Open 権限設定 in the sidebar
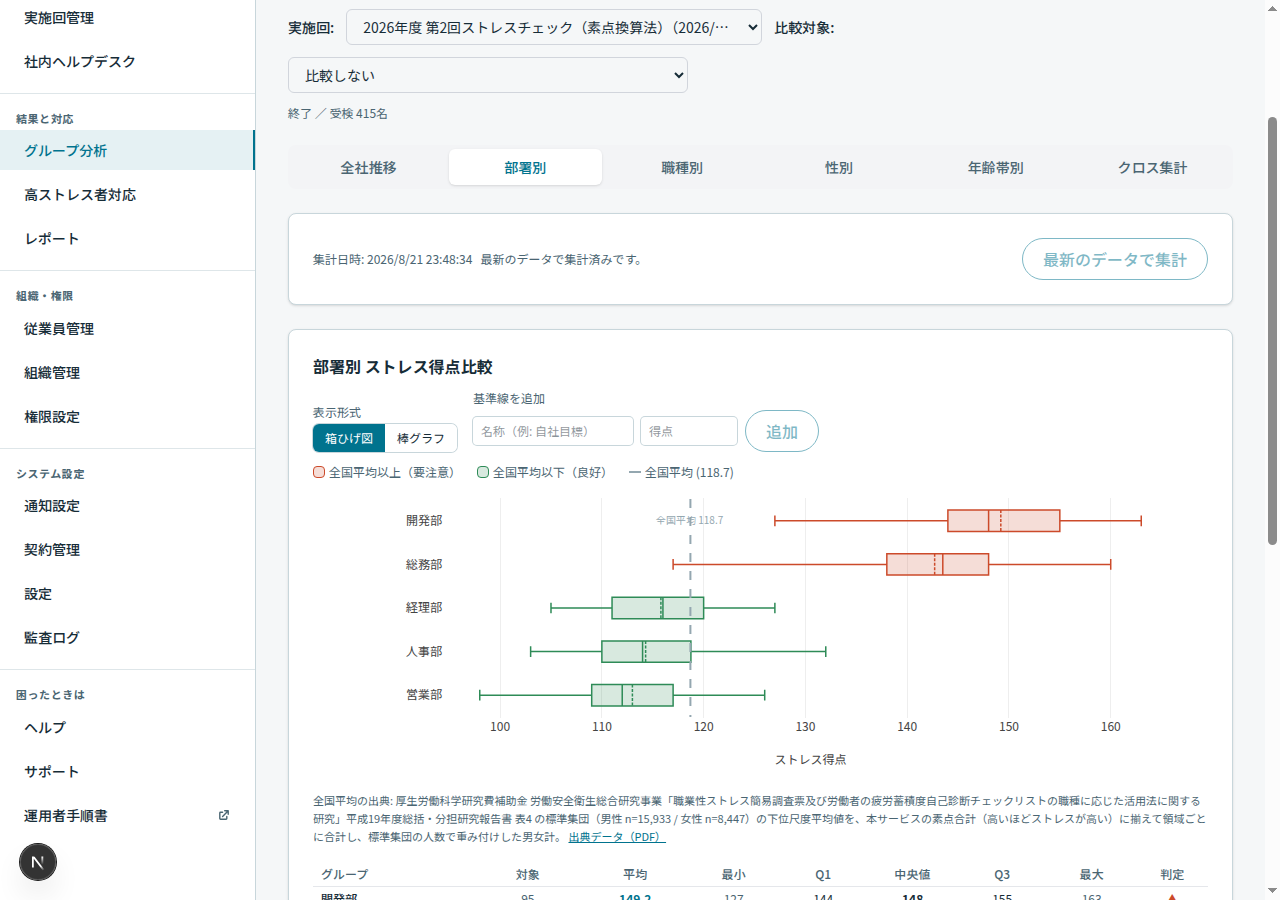Viewport: 1280px width, 900px height. 127,416
